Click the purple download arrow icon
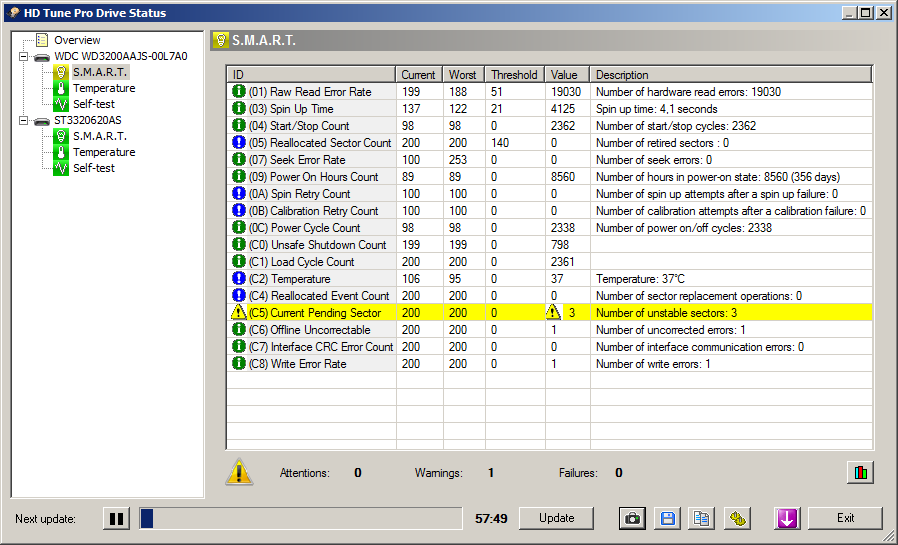Image resolution: width=898 pixels, height=545 pixels. point(787,519)
